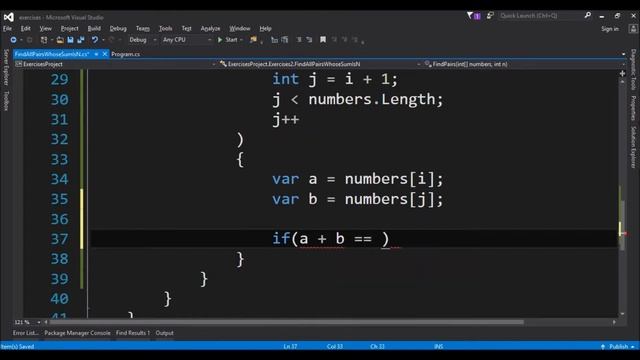Click the Visual Studio logo icon

click(x=9, y=17)
